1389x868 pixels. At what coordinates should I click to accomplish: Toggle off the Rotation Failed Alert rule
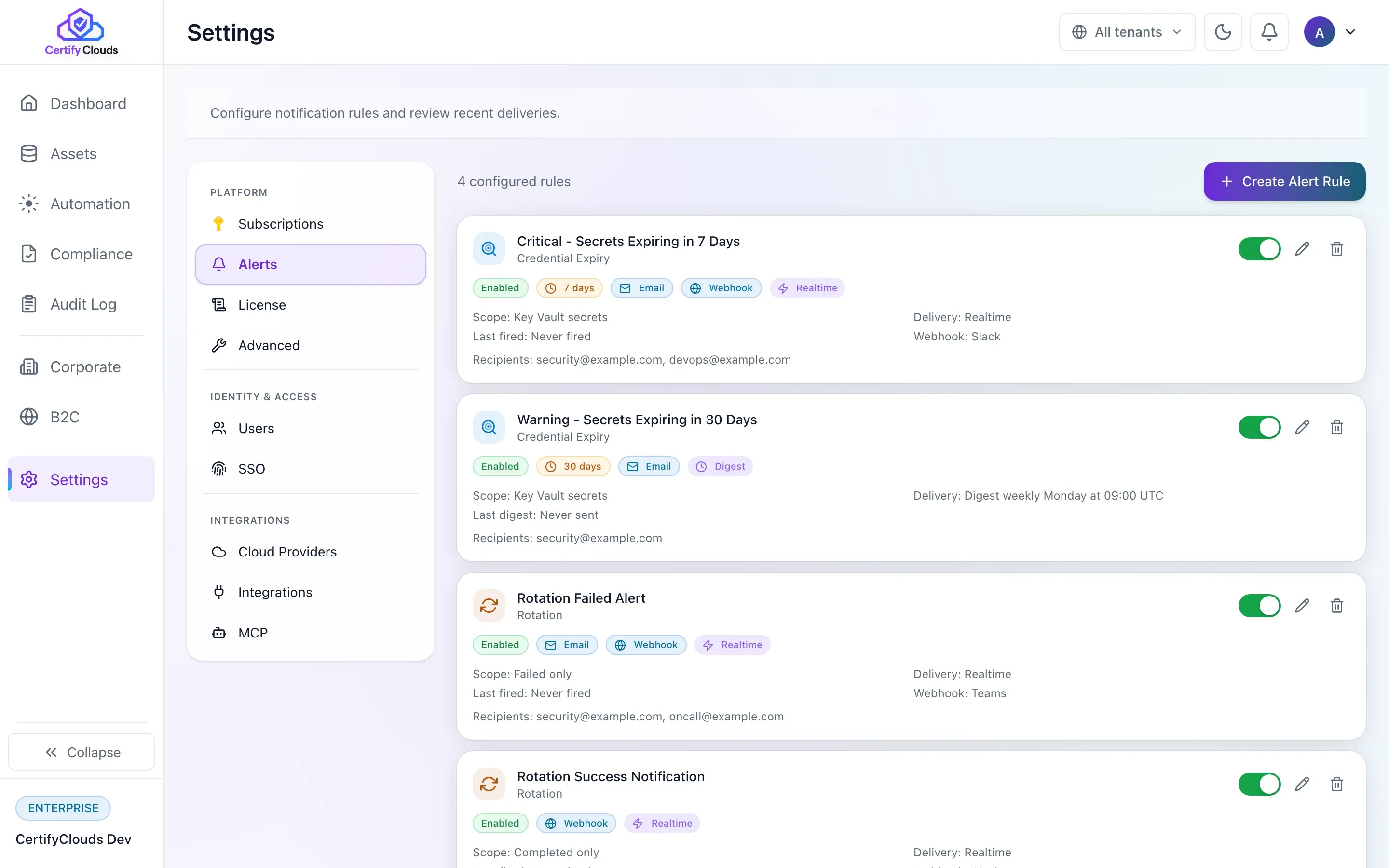pos(1259,606)
